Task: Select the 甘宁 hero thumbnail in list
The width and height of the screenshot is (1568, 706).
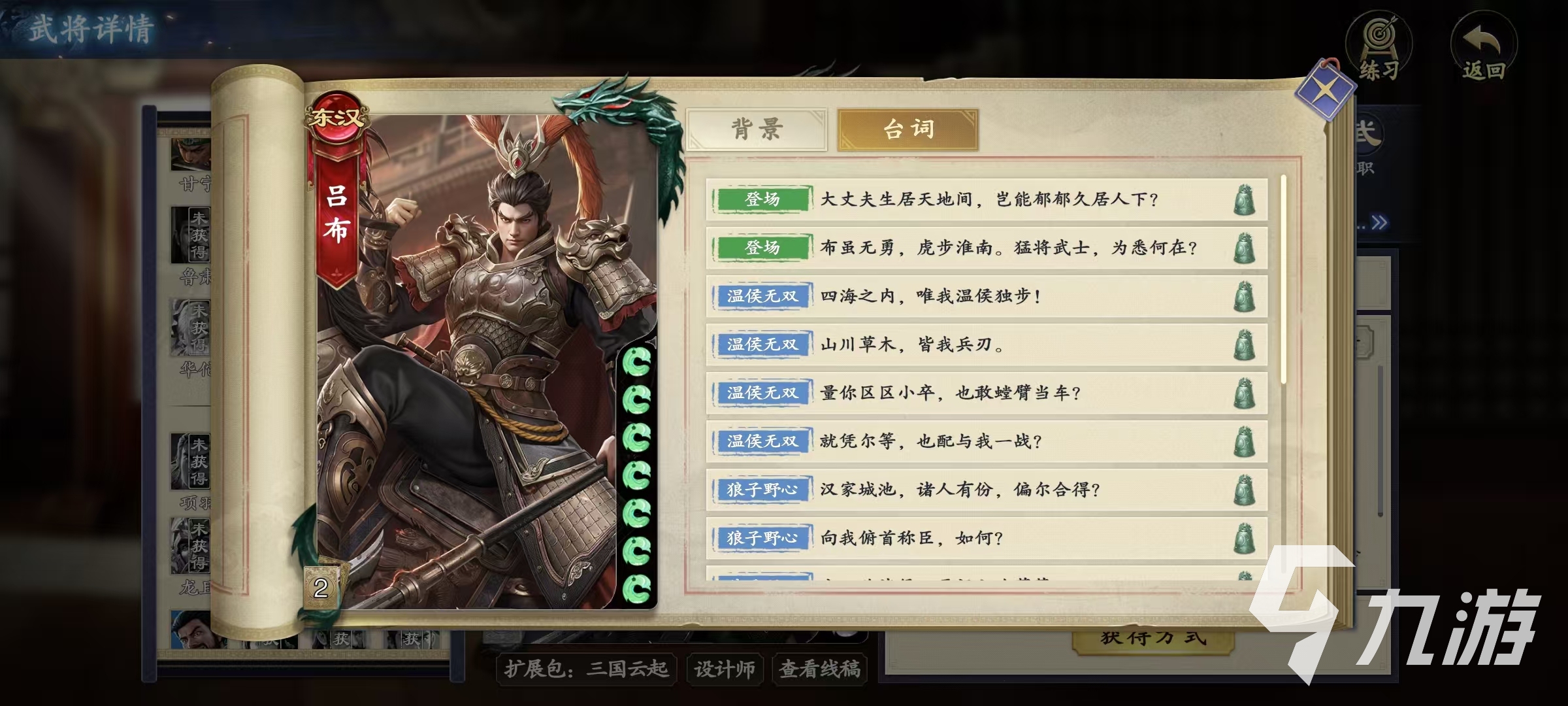Action: tap(191, 163)
